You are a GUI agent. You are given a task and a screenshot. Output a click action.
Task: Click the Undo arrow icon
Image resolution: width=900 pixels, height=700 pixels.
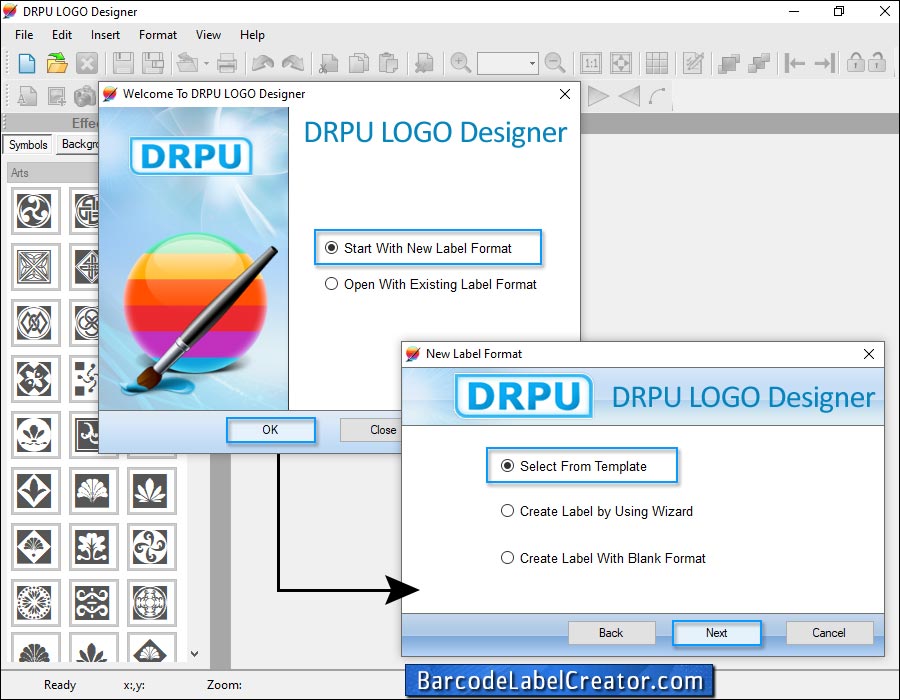click(263, 63)
